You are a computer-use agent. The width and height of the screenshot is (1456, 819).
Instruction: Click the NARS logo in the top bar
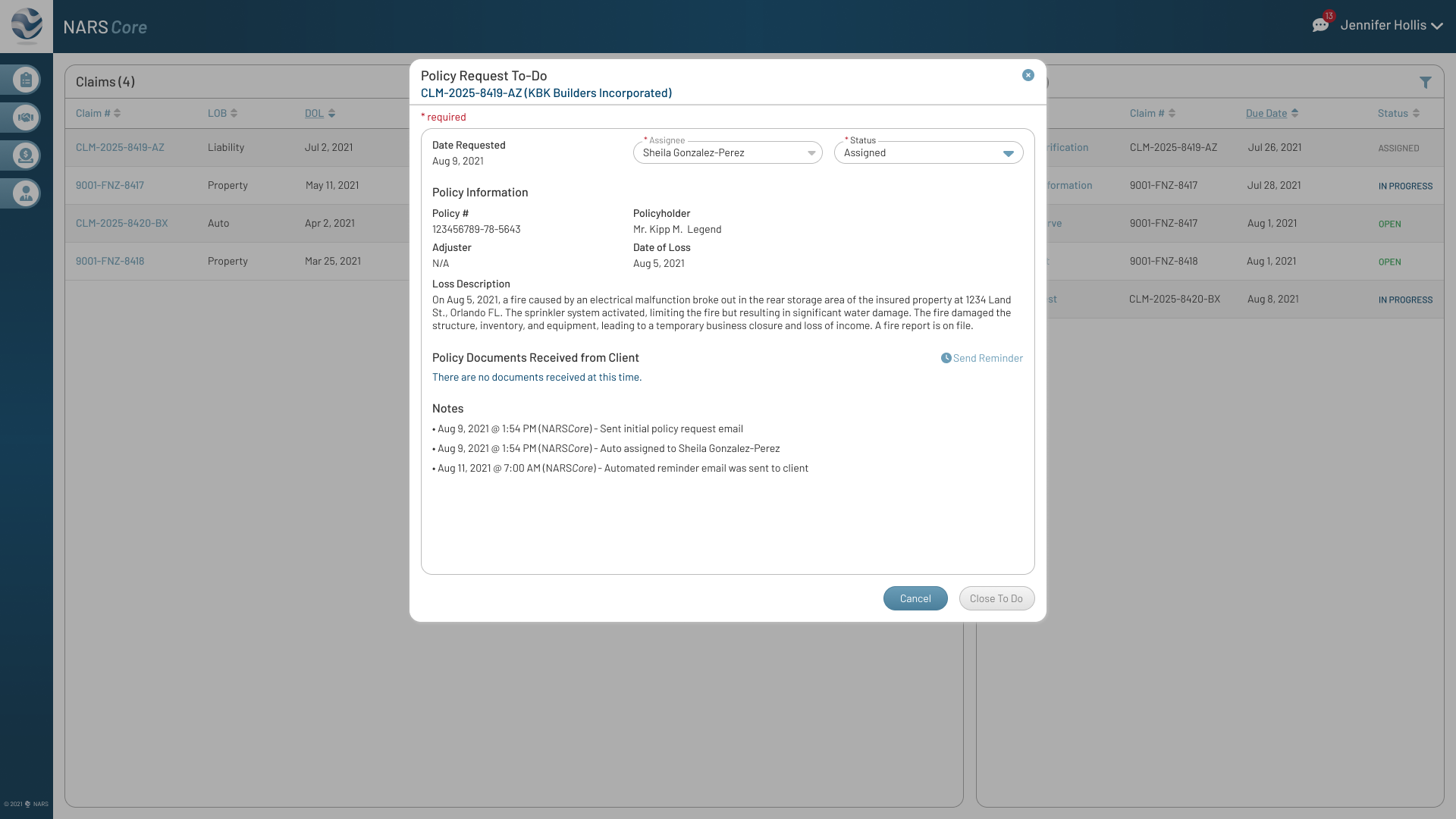click(x=25, y=25)
